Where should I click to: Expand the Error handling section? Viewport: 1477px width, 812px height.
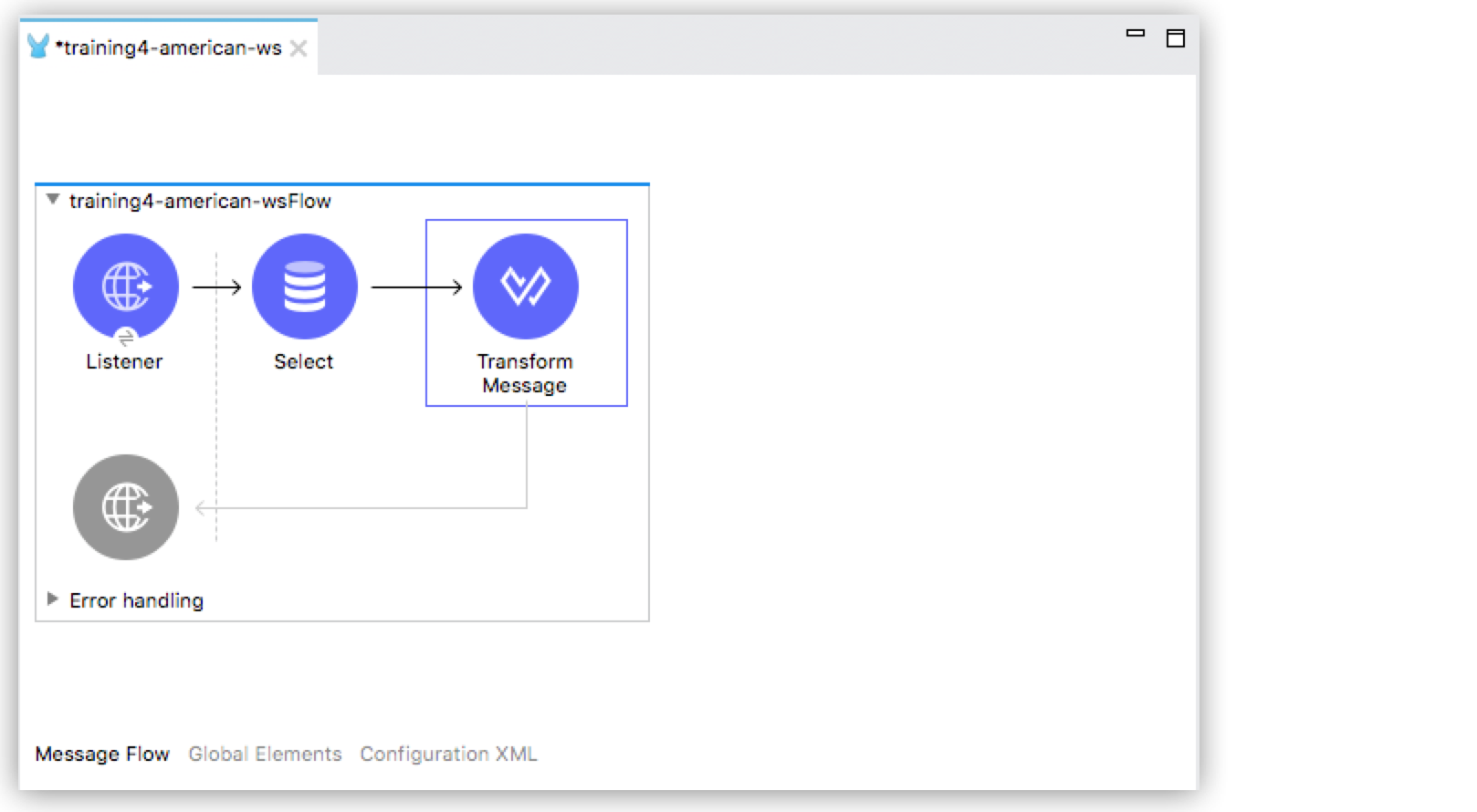click(x=53, y=599)
